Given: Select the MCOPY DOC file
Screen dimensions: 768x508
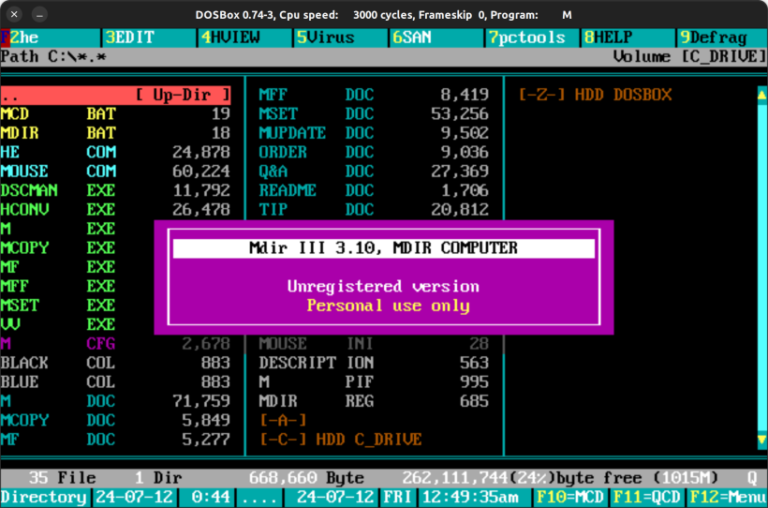Looking at the screenshot, I should tap(116, 420).
